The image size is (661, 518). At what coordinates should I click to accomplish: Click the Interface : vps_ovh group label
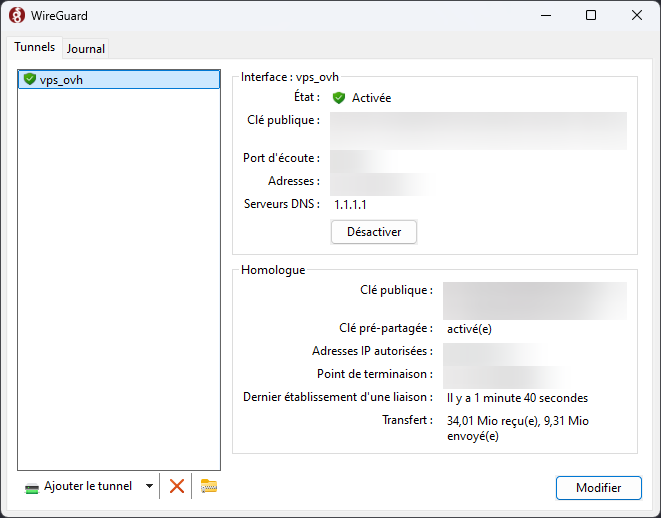point(290,77)
